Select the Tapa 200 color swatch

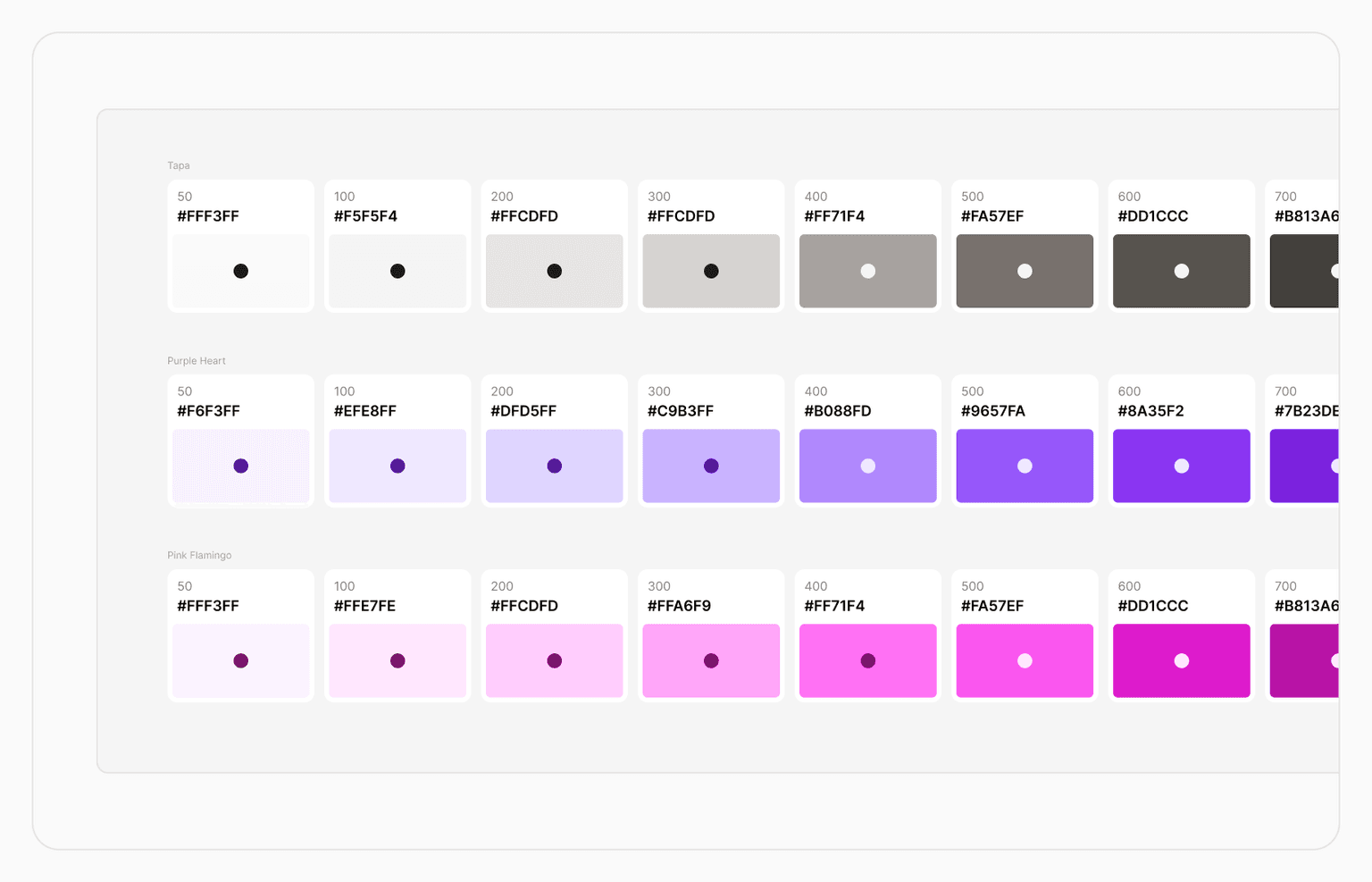pos(554,270)
